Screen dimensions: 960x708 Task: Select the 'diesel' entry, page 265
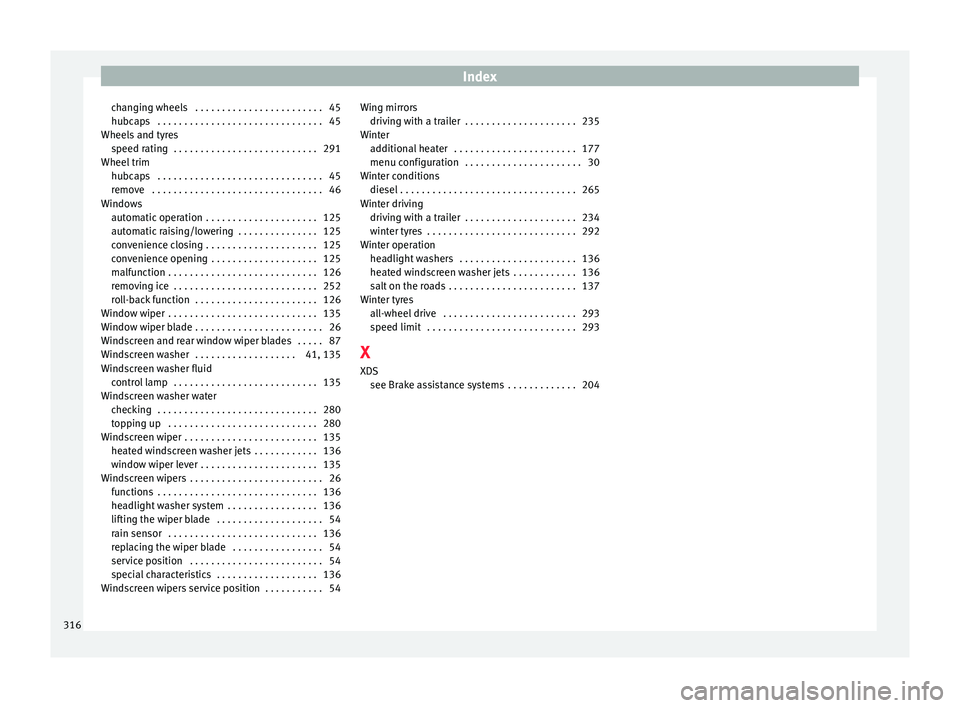485,190
